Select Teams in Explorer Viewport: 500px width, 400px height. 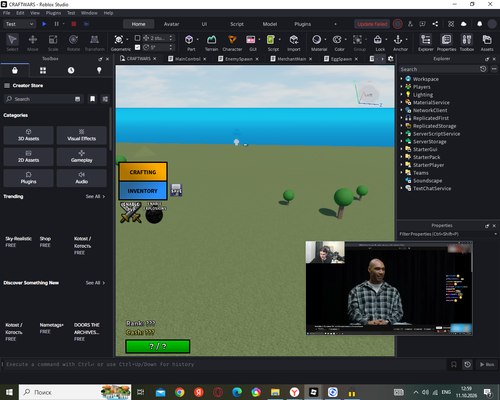pos(421,173)
